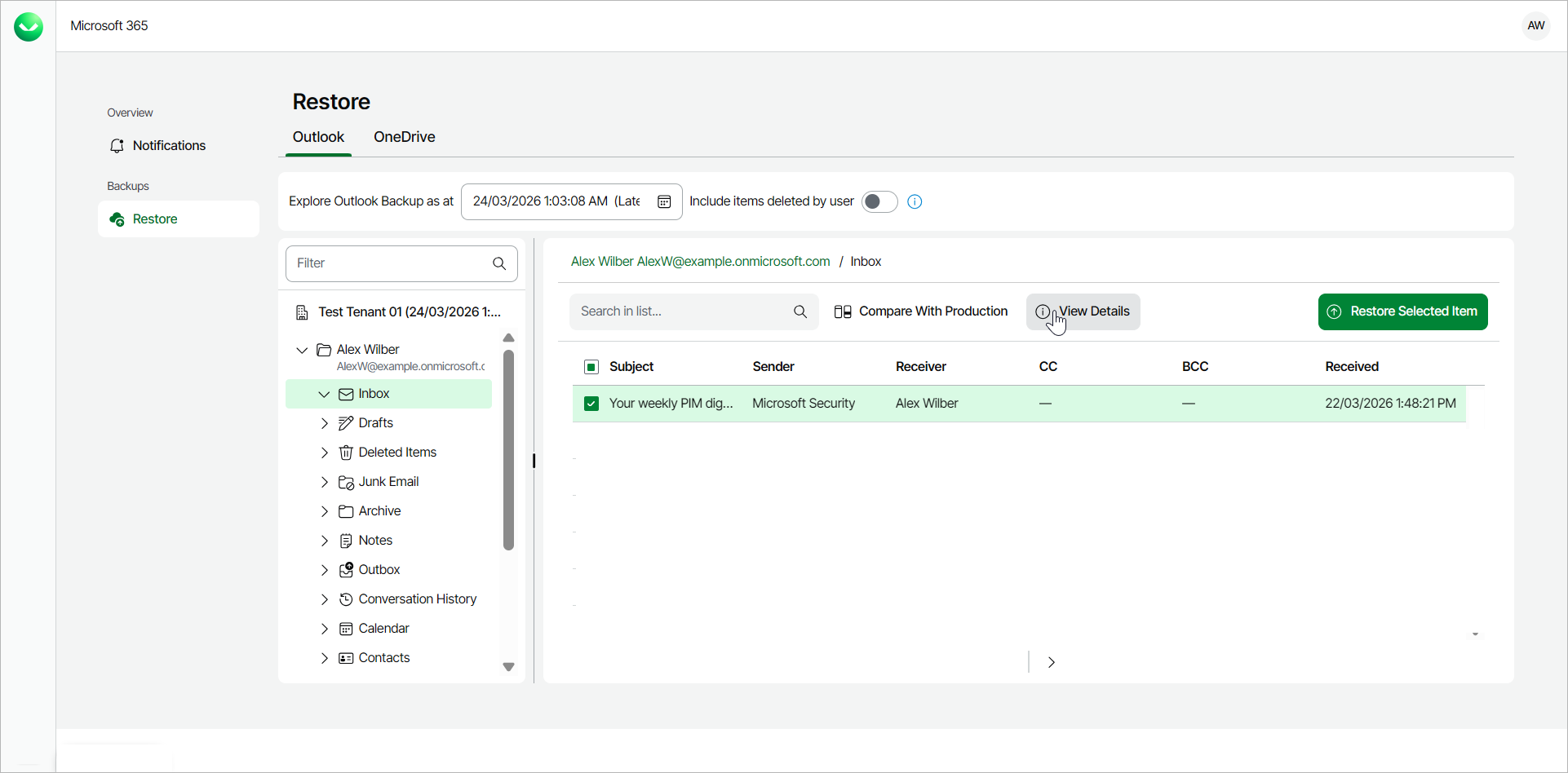Collapse the Alex Wilber mailbox tree

(302, 350)
